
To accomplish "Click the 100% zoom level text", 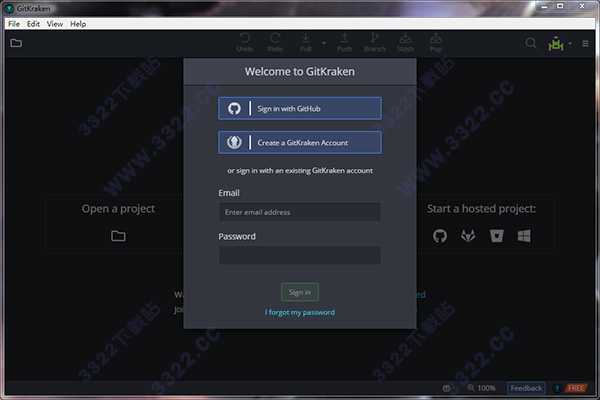I will pos(486,388).
